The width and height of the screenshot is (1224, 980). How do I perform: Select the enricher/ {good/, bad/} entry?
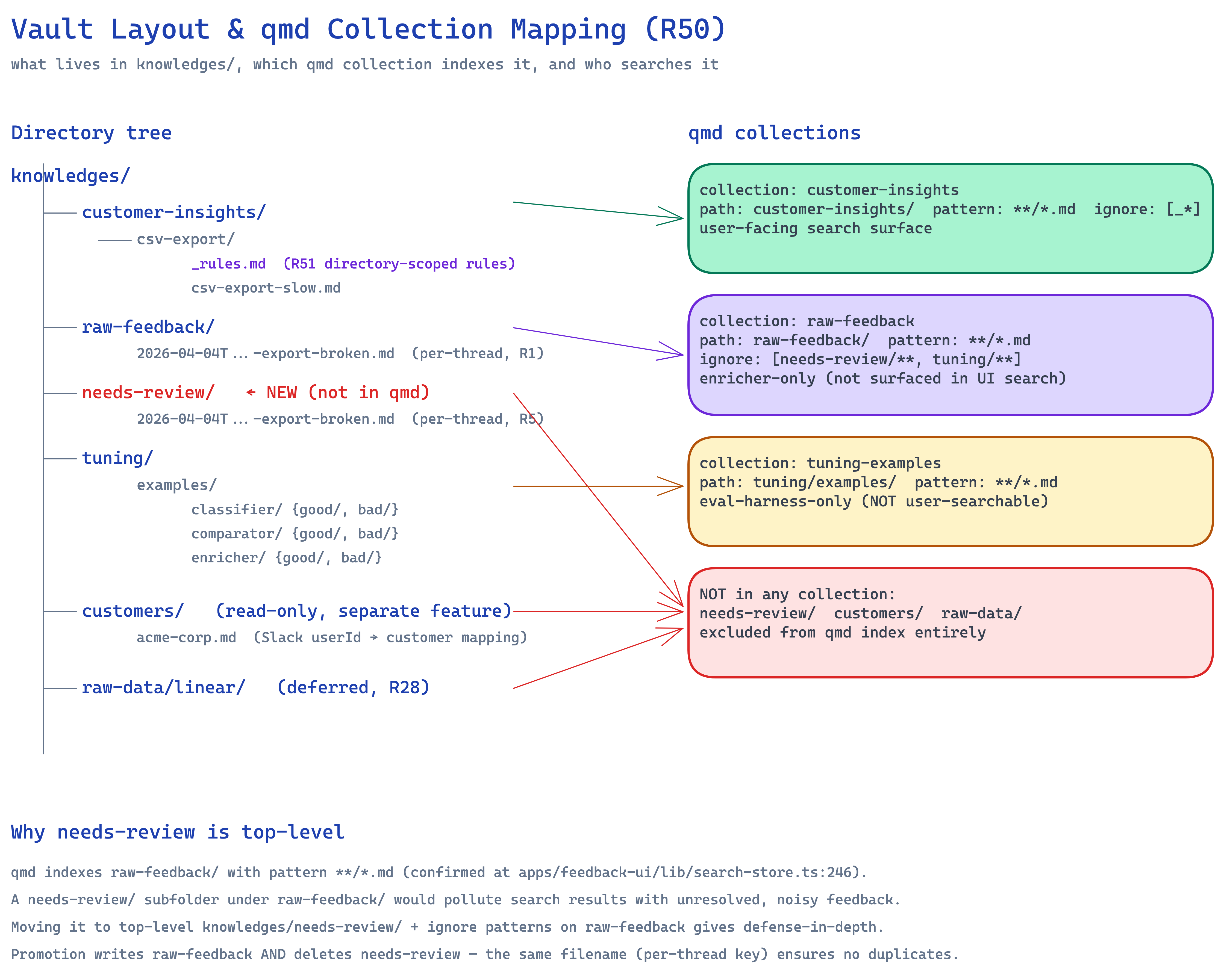(286, 558)
